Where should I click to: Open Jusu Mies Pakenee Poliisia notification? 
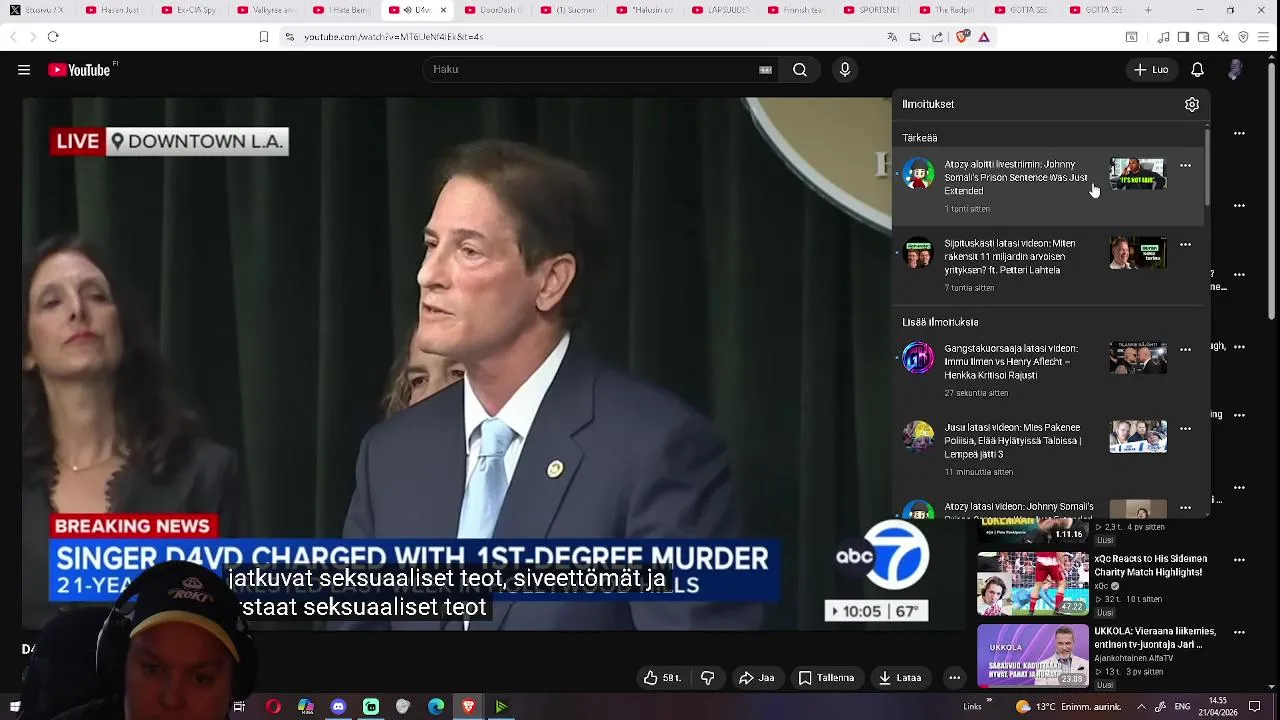(1050, 449)
